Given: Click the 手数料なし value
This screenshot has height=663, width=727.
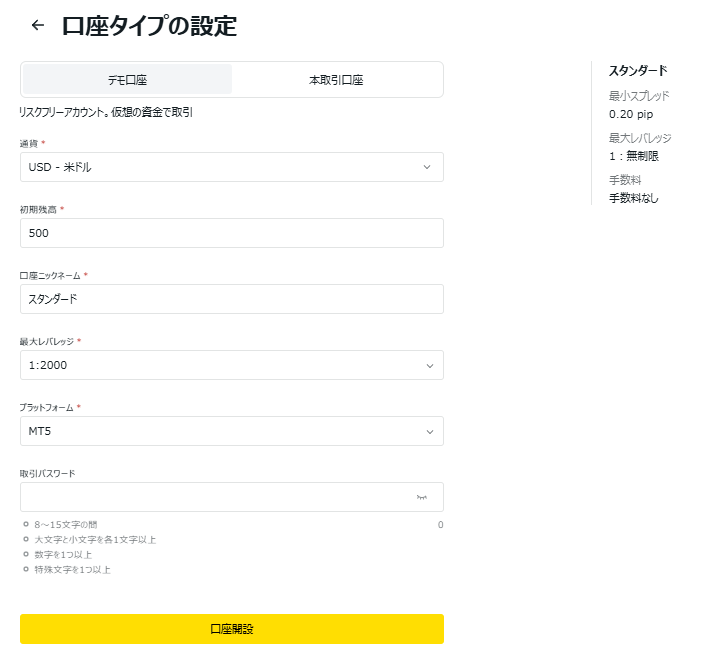Looking at the screenshot, I should (633, 198).
